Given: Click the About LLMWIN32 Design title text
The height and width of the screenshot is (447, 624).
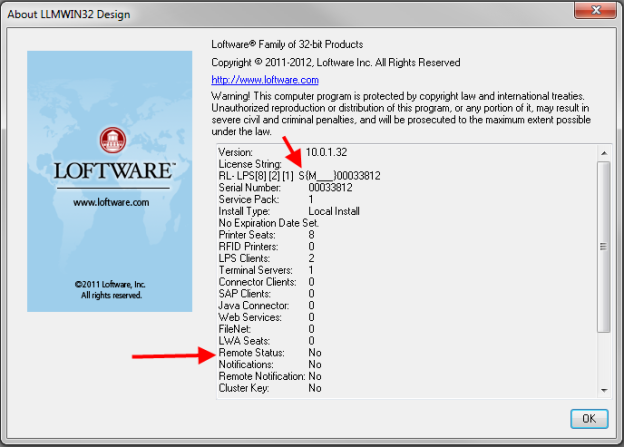Looking at the screenshot, I should pos(69,14).
